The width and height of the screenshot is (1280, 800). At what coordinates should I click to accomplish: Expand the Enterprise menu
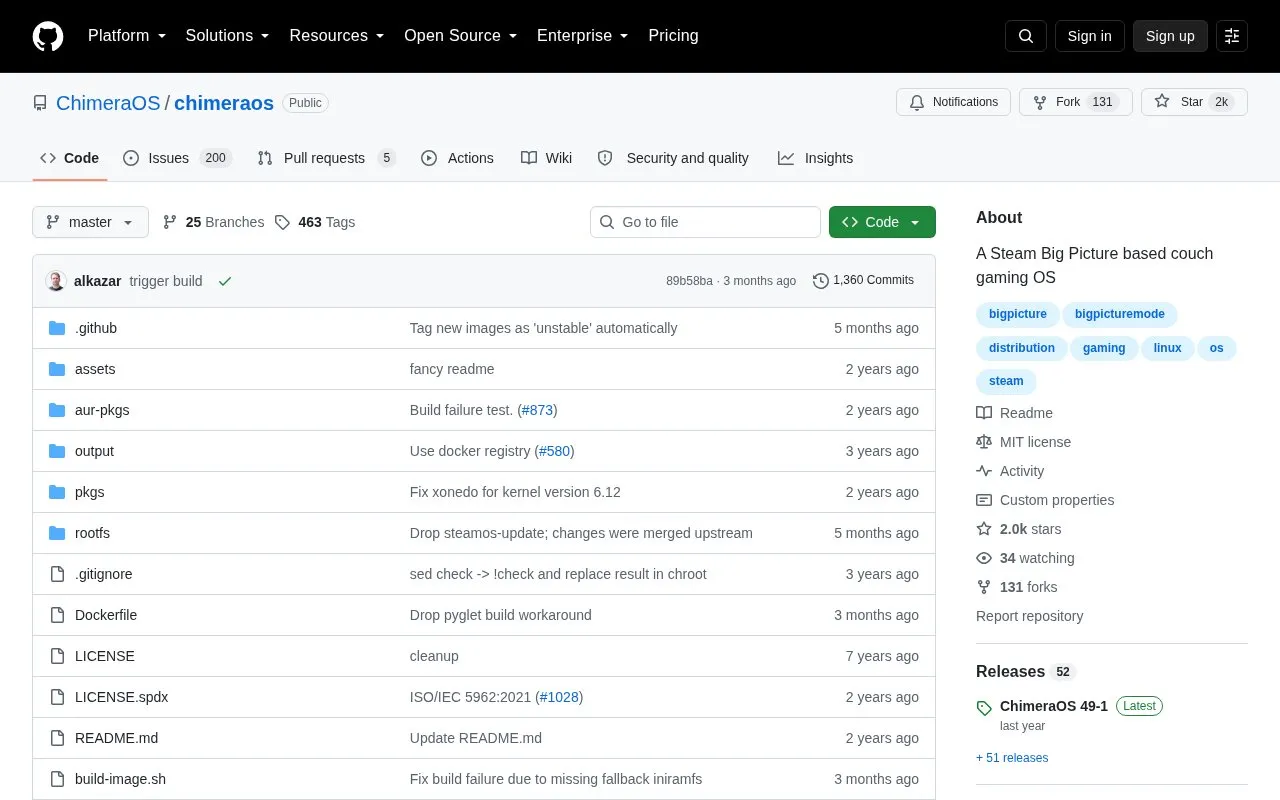tap(582, 36)
